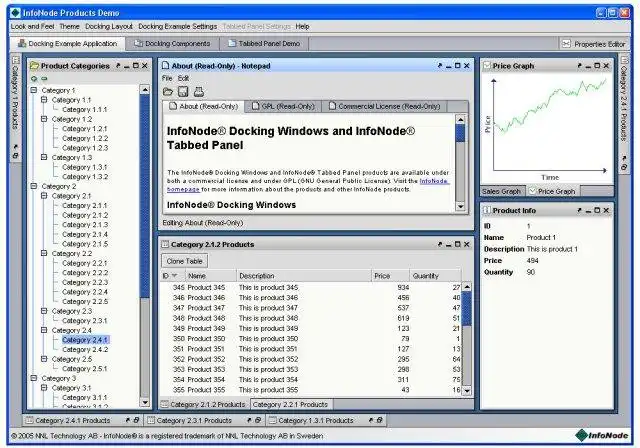Undock the About Notepad window
This screenshot has width=640, height=448.
(x=440, y=65)
